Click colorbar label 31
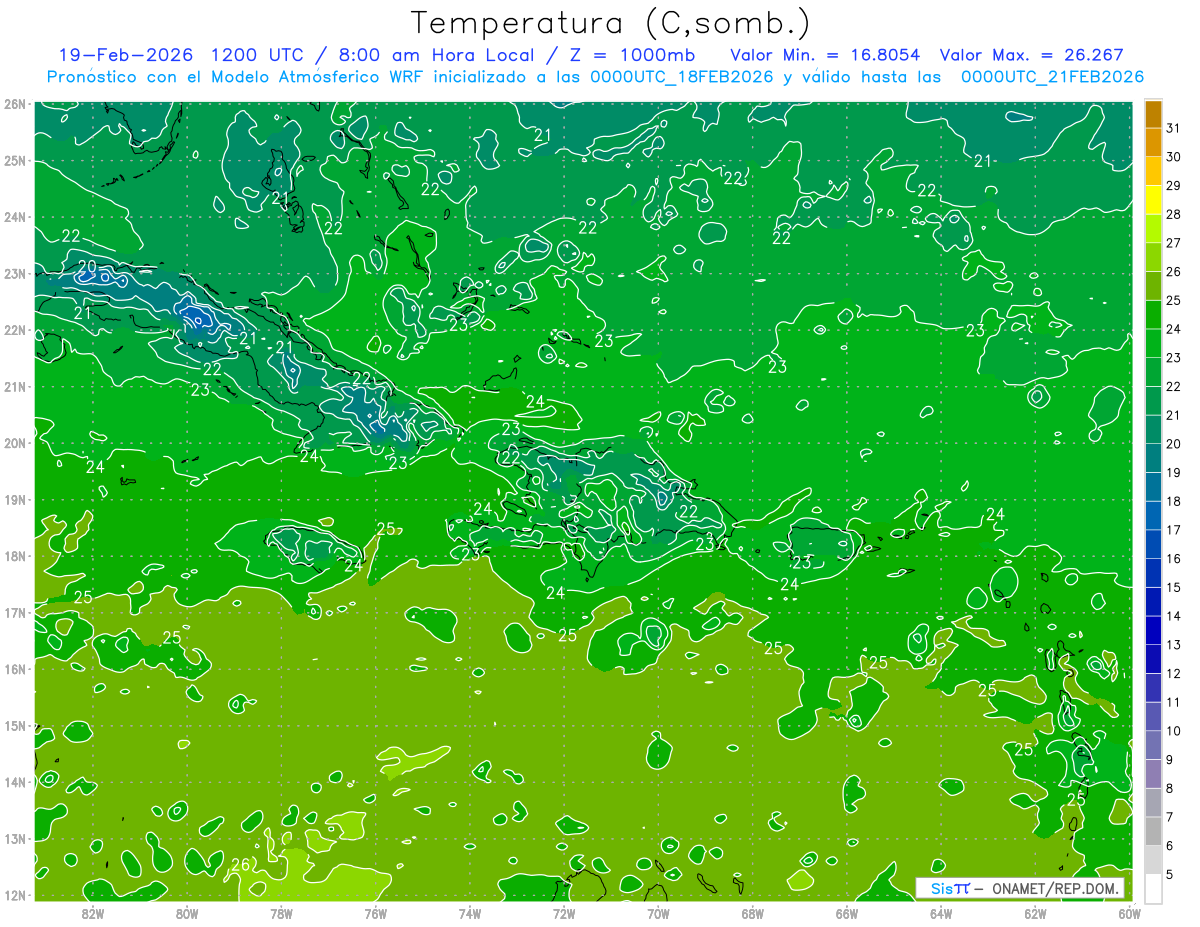The width and height of the screenshot is (1200, 927). coord(1173,128)
